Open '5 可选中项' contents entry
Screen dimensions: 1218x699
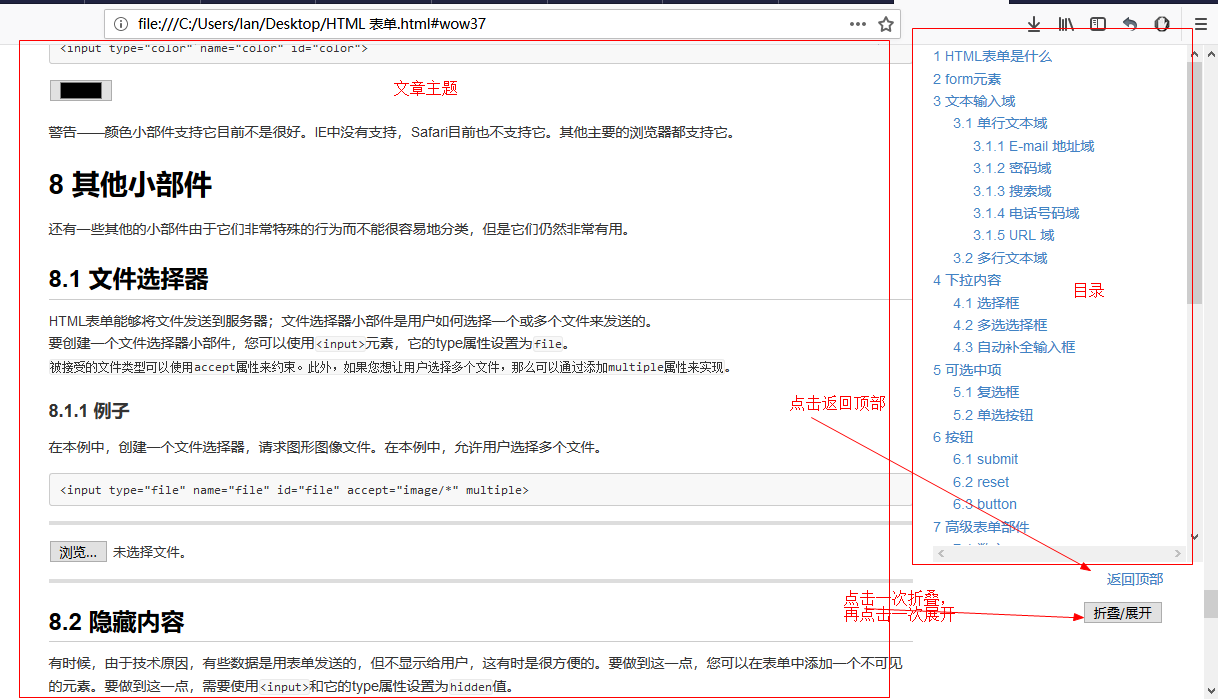coord(967,370)
